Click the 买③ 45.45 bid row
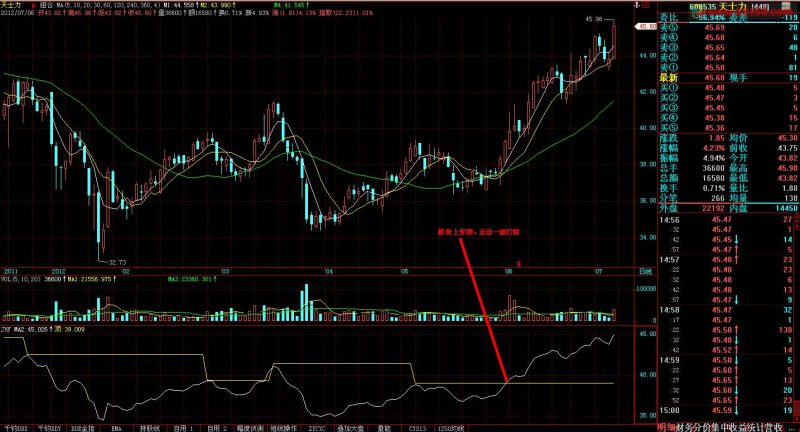800x432 pixels. click(728, 108)
